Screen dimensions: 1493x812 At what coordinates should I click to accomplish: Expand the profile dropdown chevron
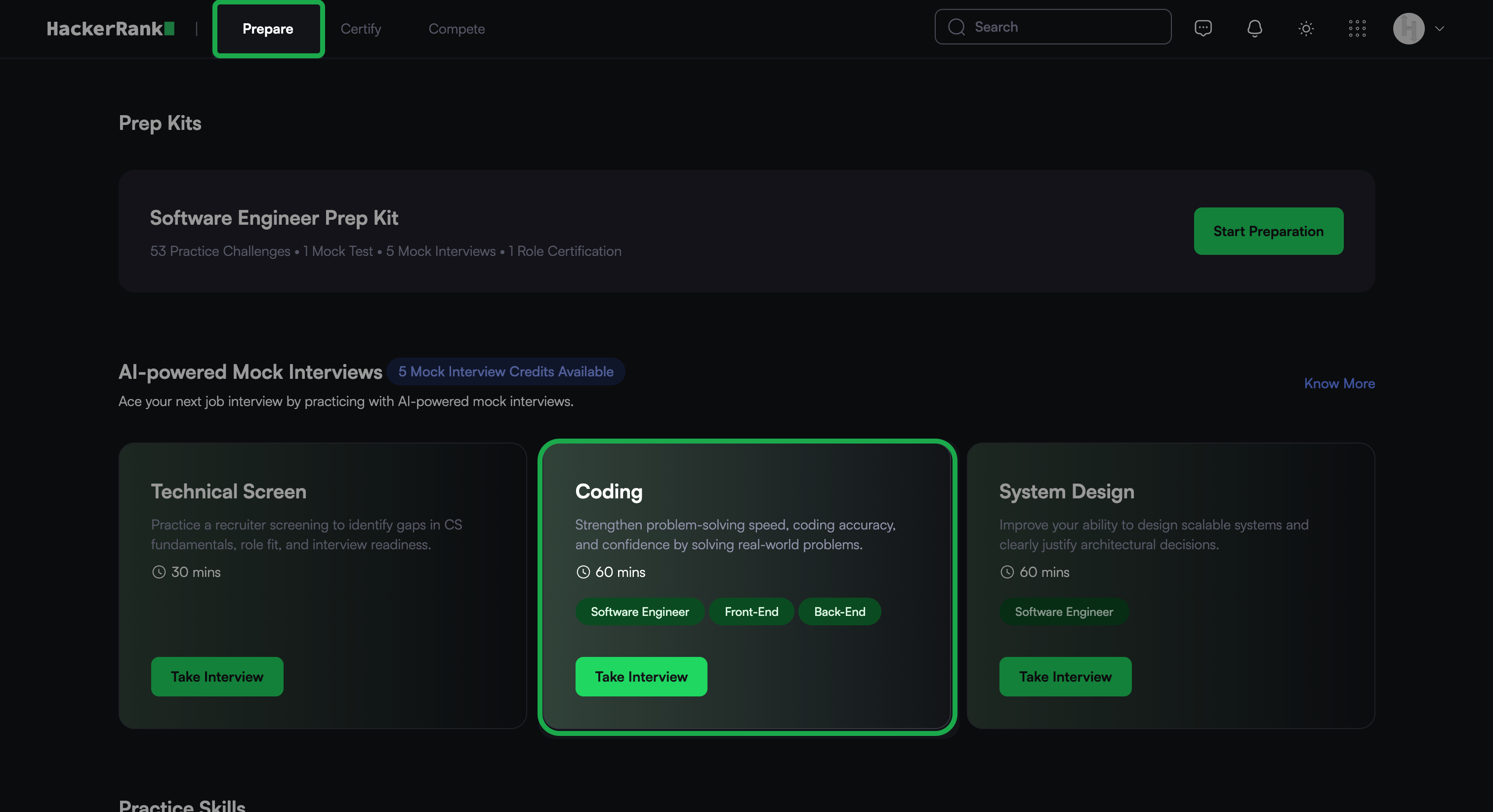(1439, 28)
